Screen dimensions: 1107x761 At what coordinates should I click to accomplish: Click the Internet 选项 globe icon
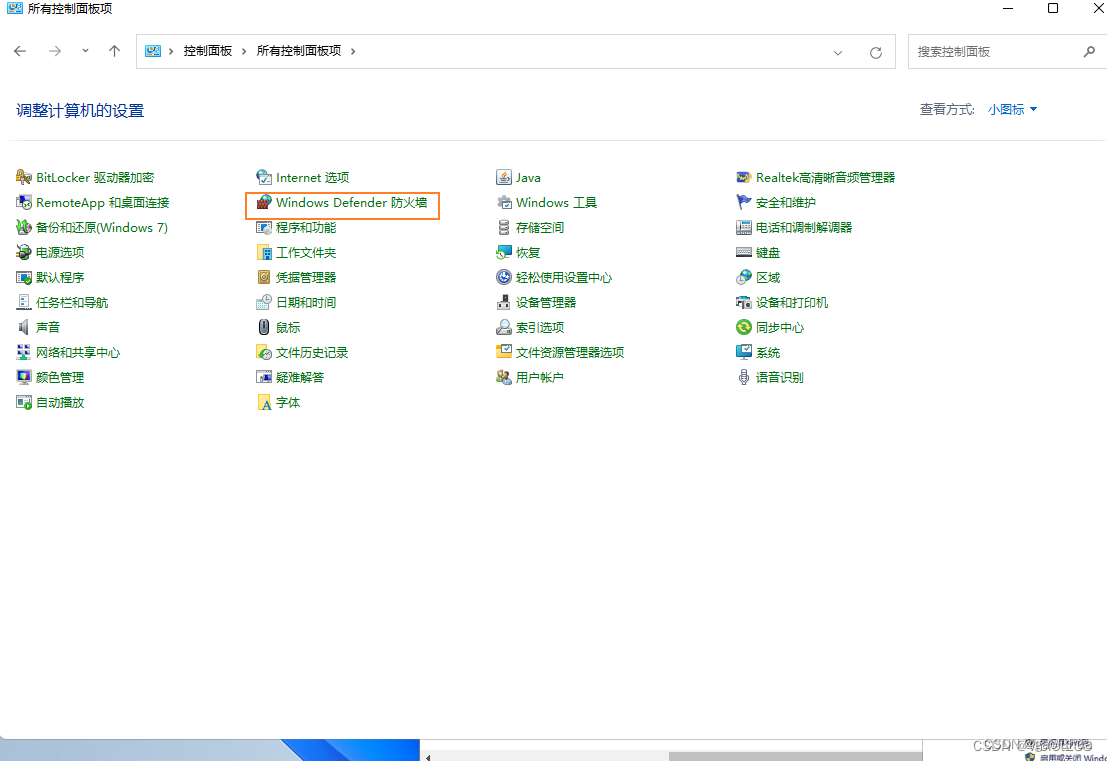[263, 177]
